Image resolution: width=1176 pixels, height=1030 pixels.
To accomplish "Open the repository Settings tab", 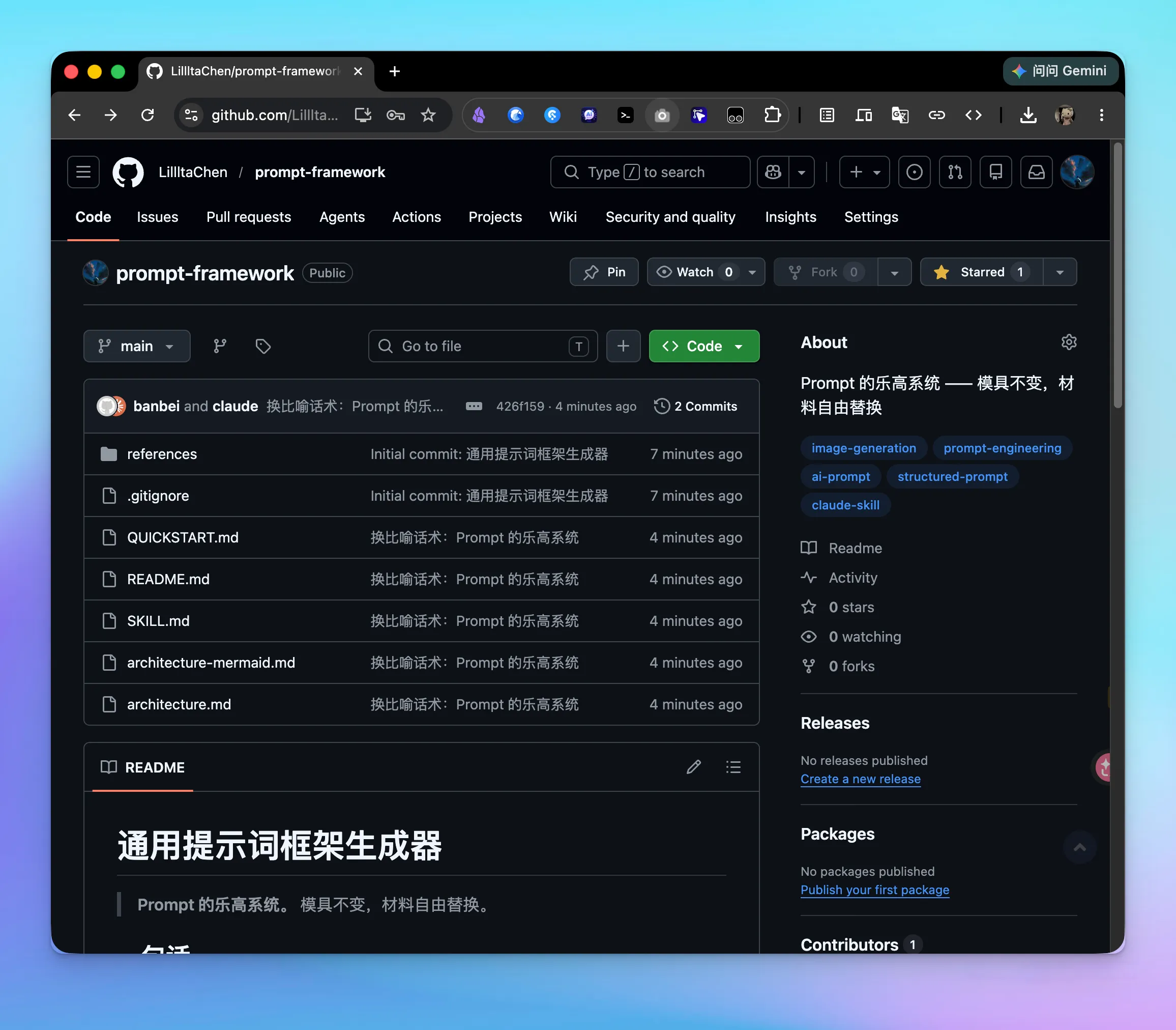I will coord(871,217).
